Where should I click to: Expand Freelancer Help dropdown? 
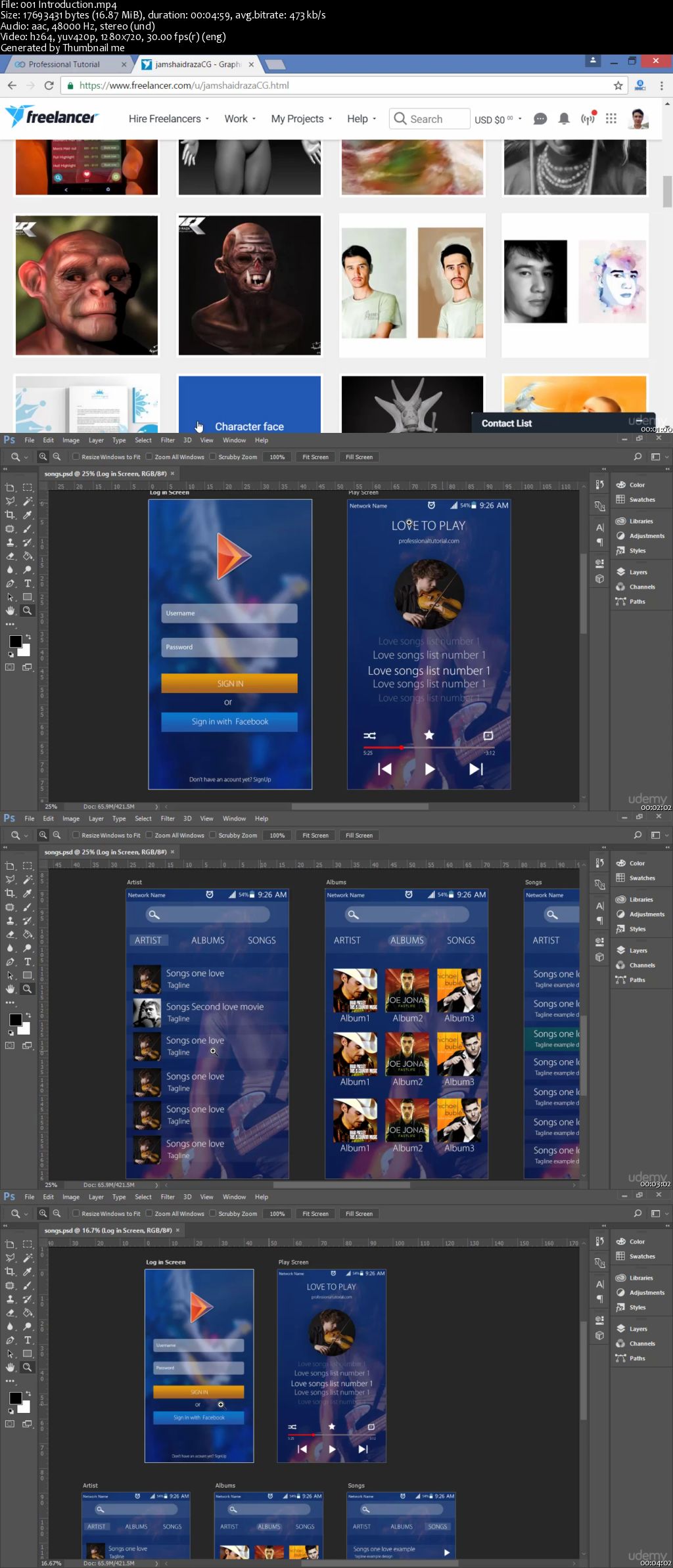(361, 119)
